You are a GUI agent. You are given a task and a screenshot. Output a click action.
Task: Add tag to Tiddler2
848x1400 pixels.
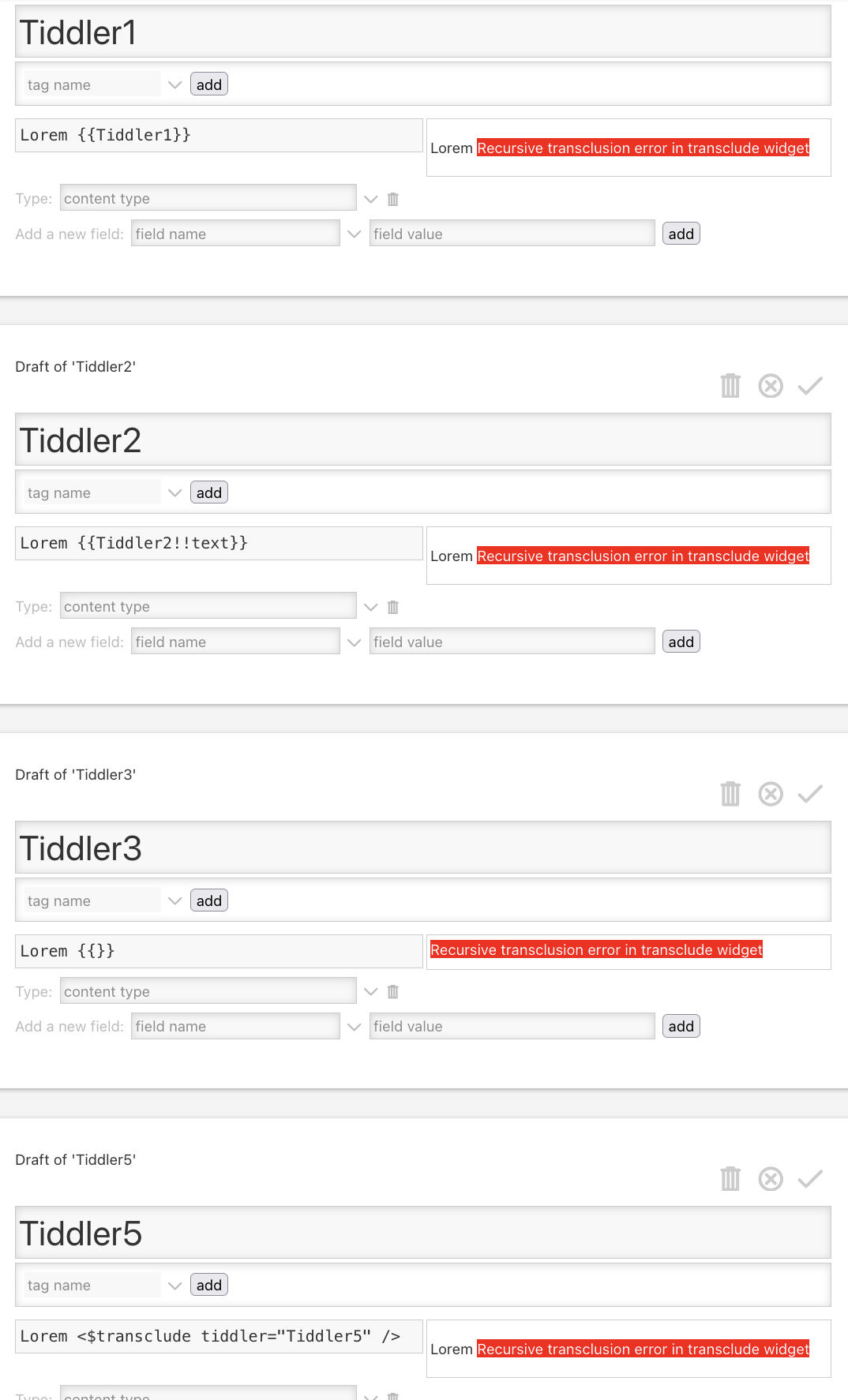tap(209, 492)
